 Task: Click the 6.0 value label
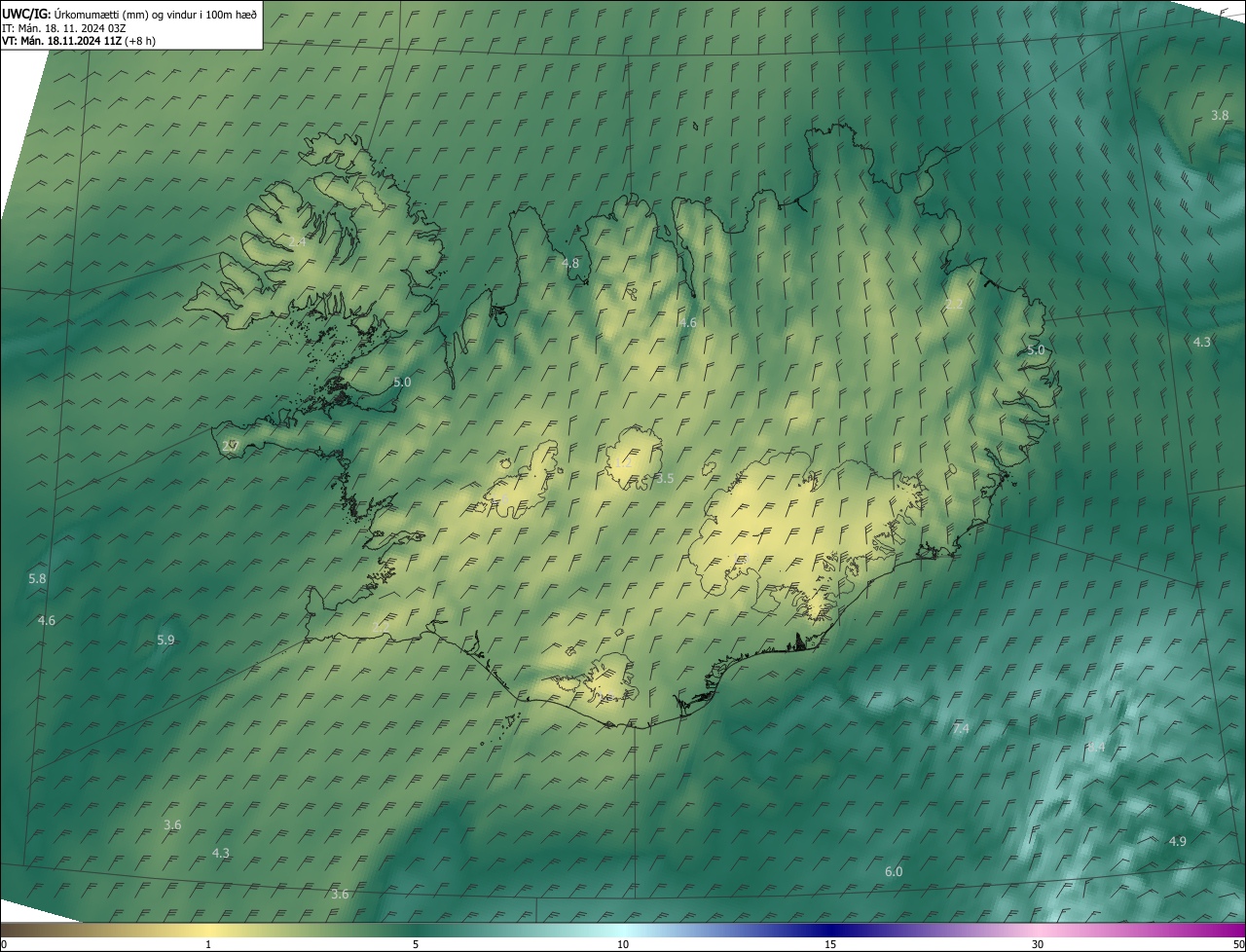tap(894, 871)
